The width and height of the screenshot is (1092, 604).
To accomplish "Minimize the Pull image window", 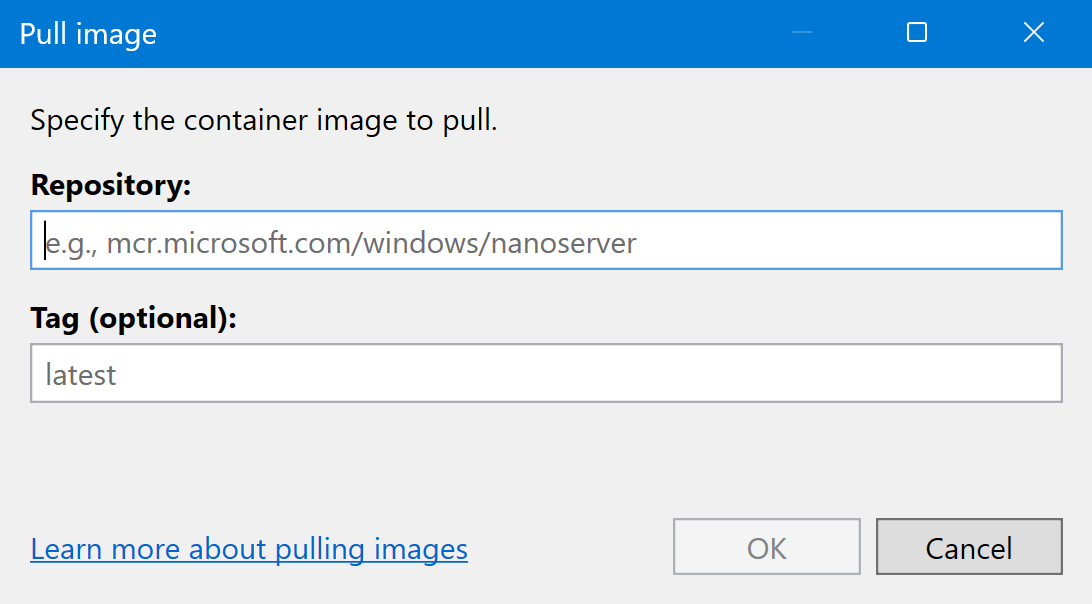I will (801, 33).
